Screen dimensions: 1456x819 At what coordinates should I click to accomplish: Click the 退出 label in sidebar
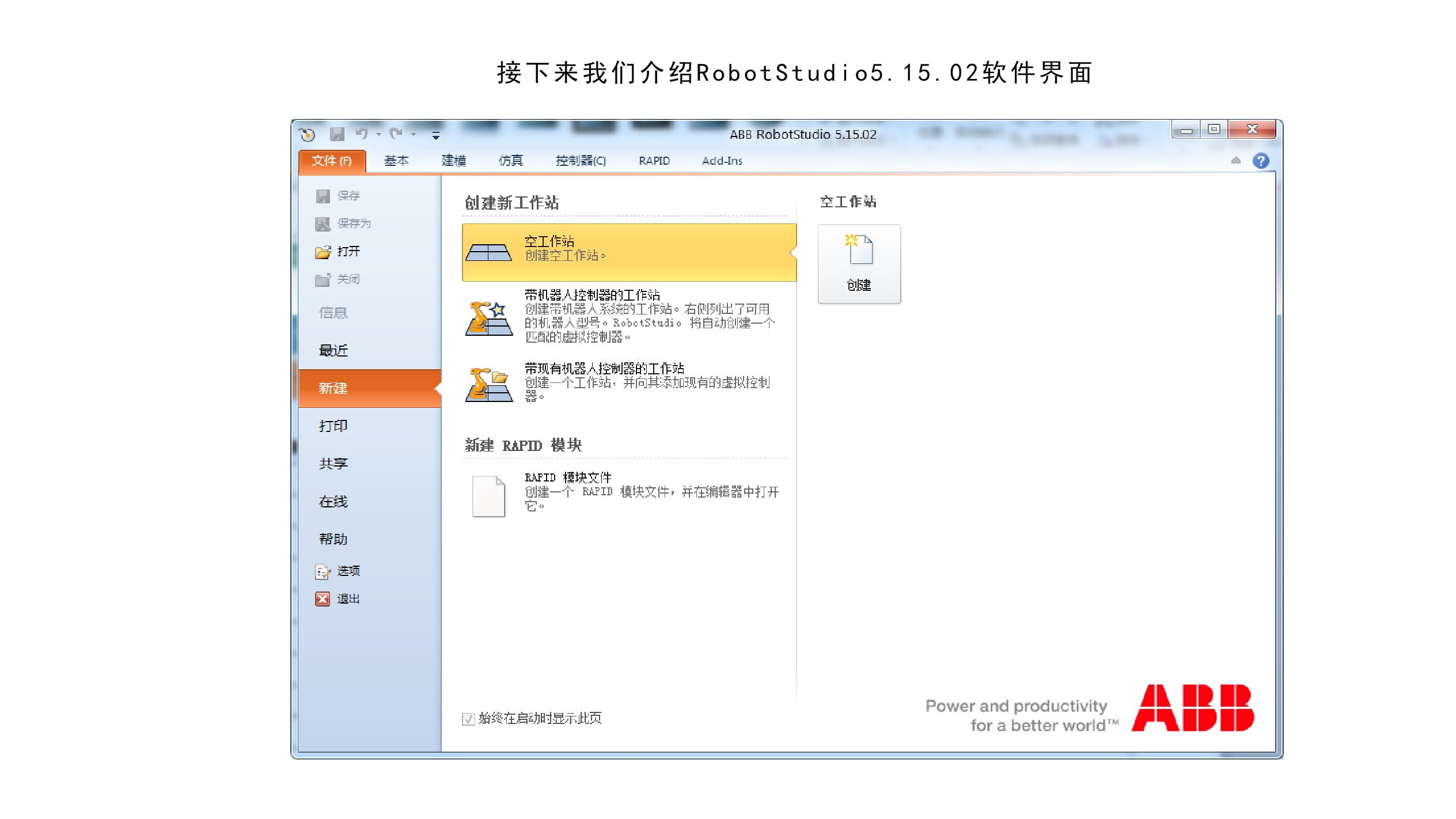point(348,599)
